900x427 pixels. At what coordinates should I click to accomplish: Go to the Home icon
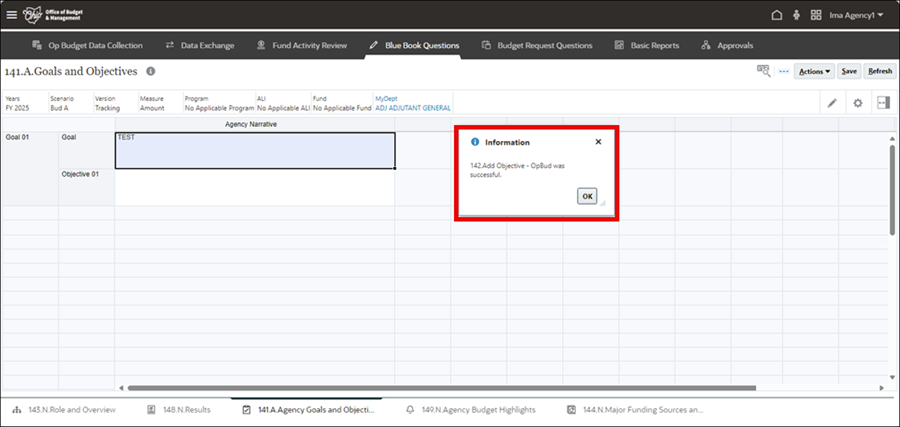776,16
